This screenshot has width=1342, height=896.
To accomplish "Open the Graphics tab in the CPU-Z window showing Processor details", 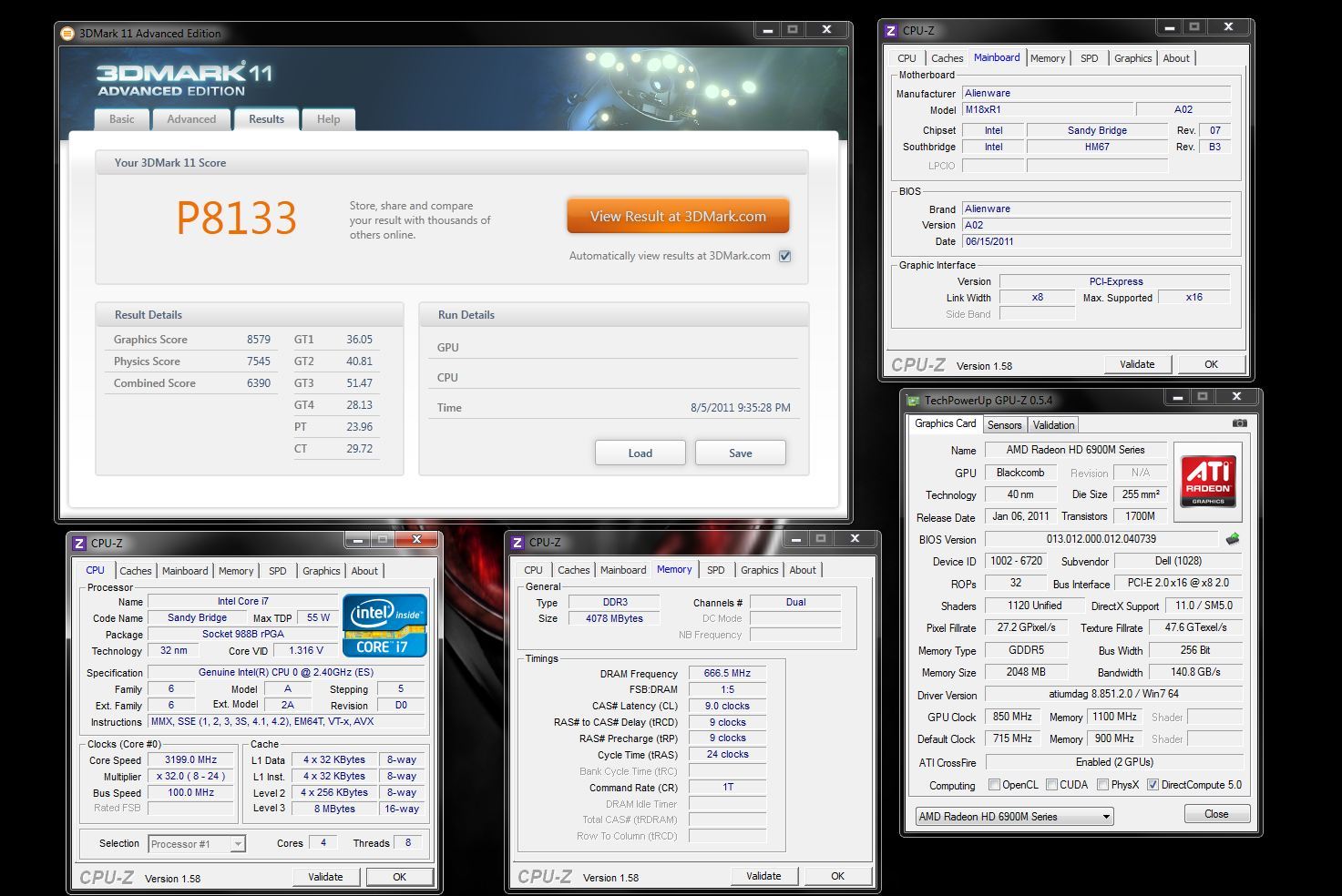I will pos(321,571).
